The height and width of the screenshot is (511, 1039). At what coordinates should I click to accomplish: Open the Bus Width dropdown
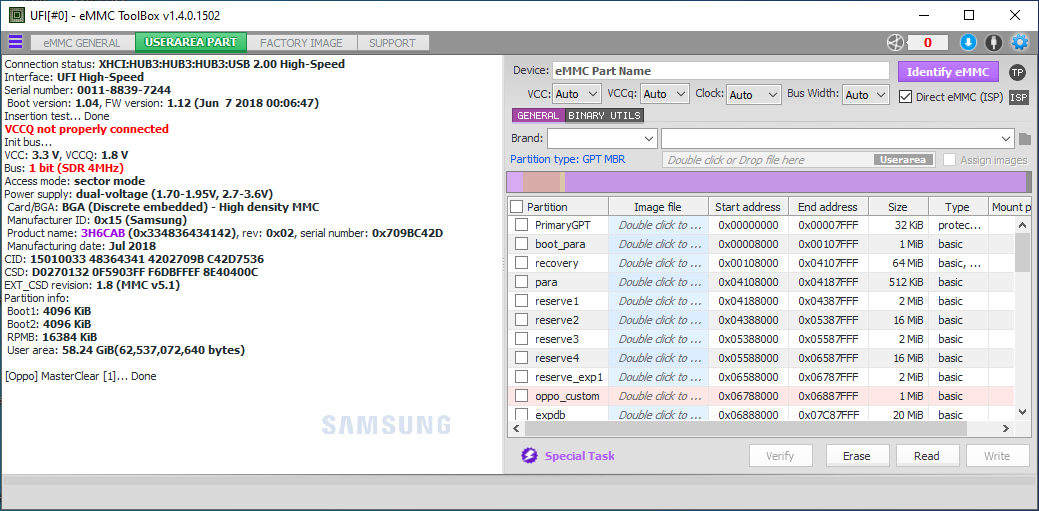point(865,95)
